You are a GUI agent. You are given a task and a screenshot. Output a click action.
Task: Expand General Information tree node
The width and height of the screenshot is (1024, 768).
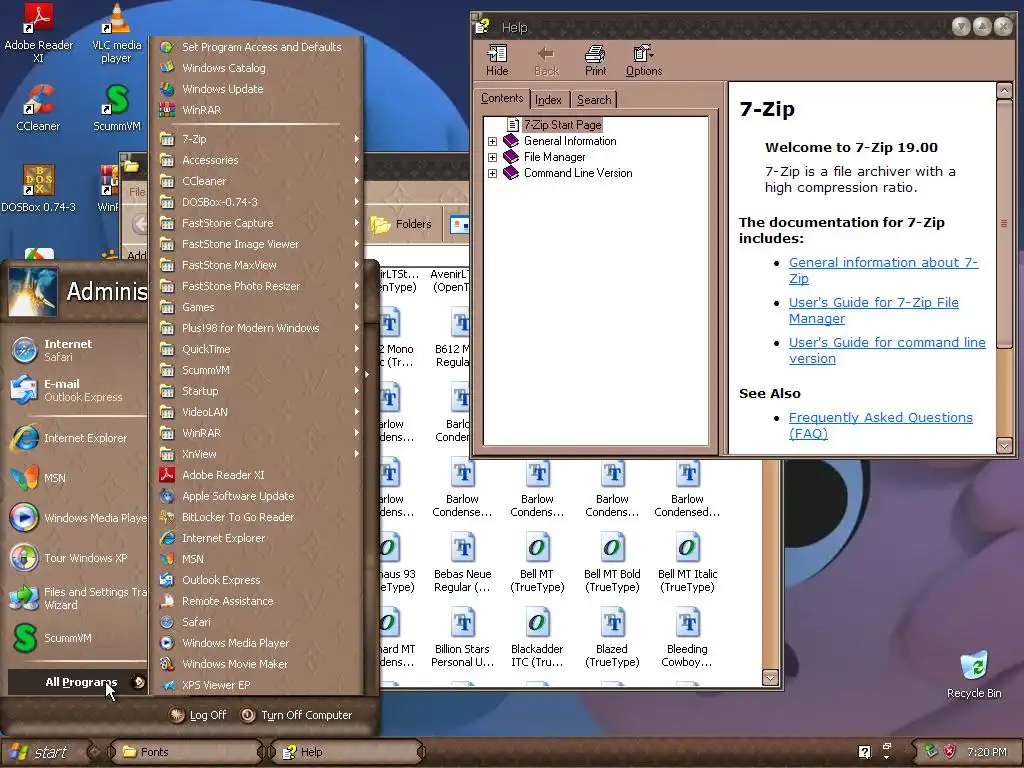[x=492, y=141]
